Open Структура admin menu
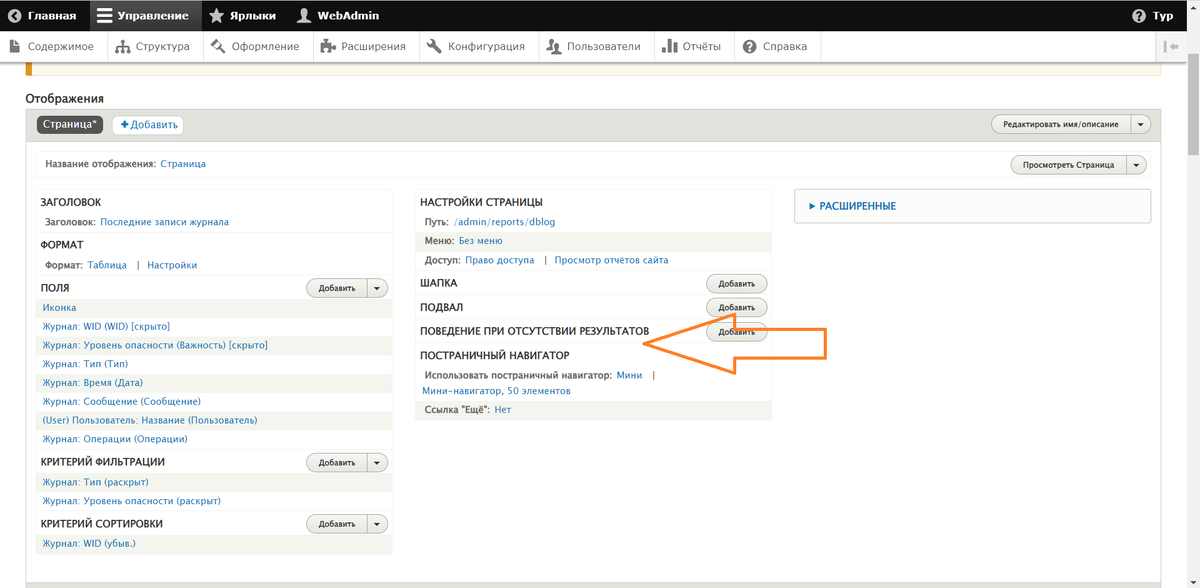The height and width of the screenshot is (588, 1200). point(152,46)
